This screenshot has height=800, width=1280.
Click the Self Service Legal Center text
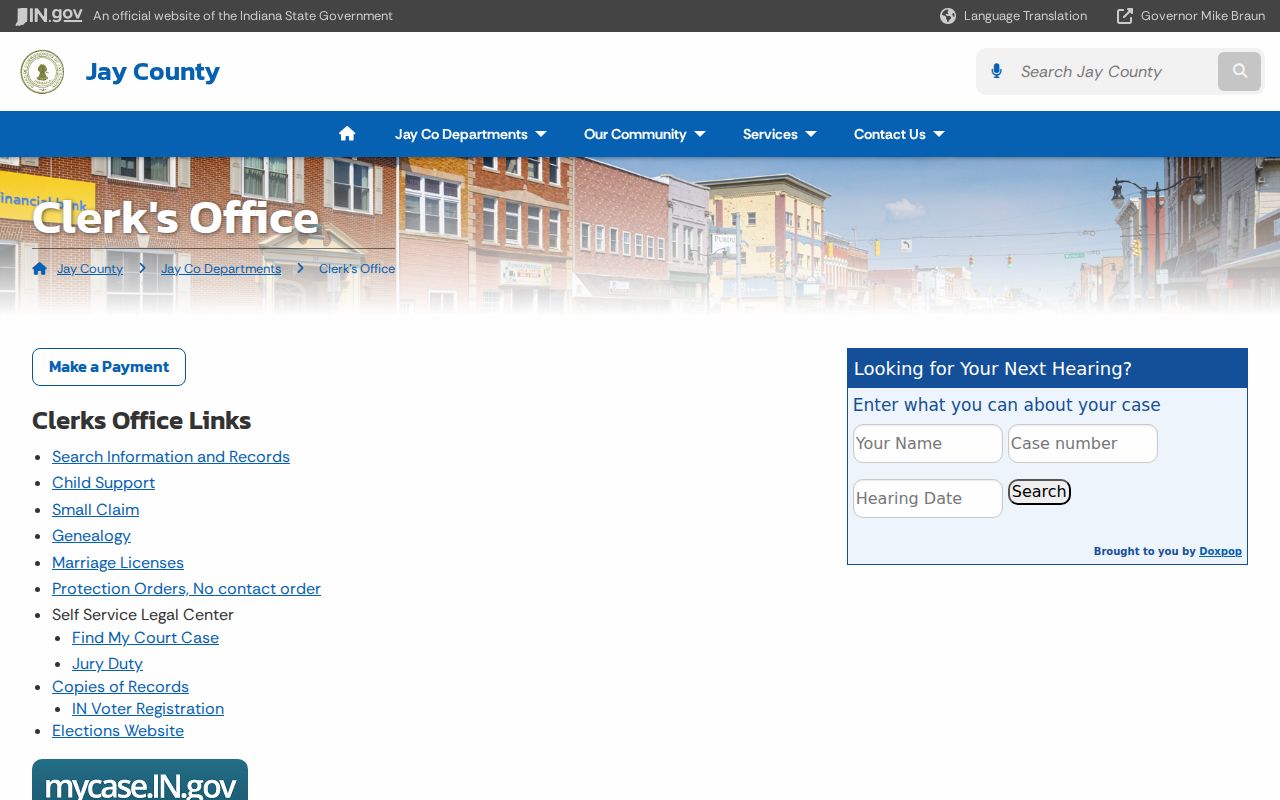(x=143, y=615)
